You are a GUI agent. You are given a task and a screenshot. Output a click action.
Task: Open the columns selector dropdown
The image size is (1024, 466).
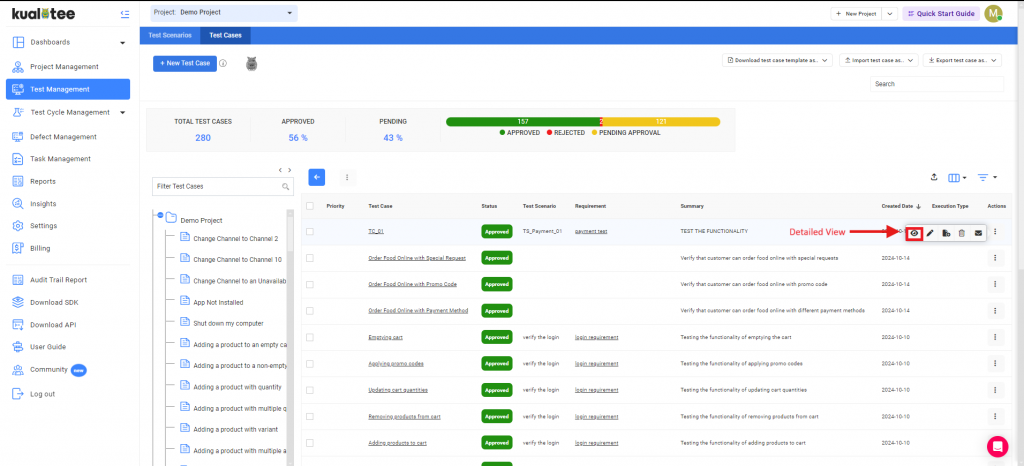tap(957, 178)
